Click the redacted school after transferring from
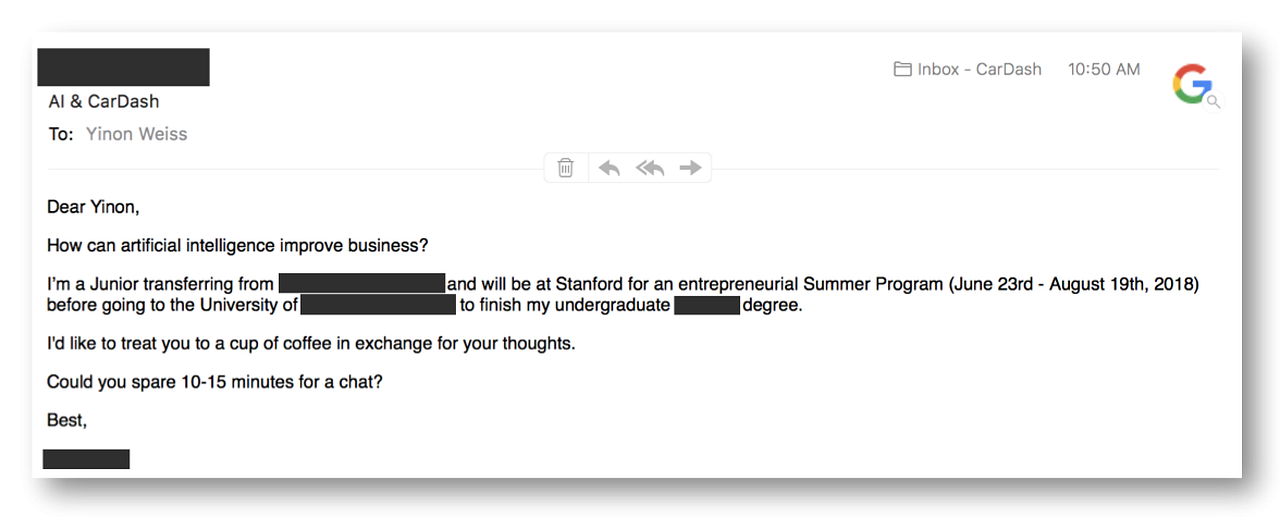 [361, 284]
